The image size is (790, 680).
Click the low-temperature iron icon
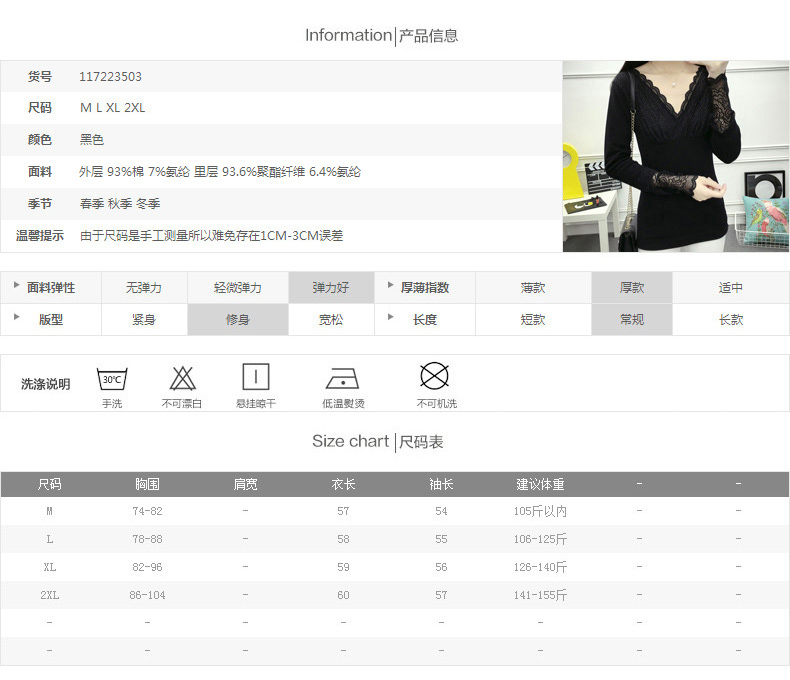pos(342,378)
